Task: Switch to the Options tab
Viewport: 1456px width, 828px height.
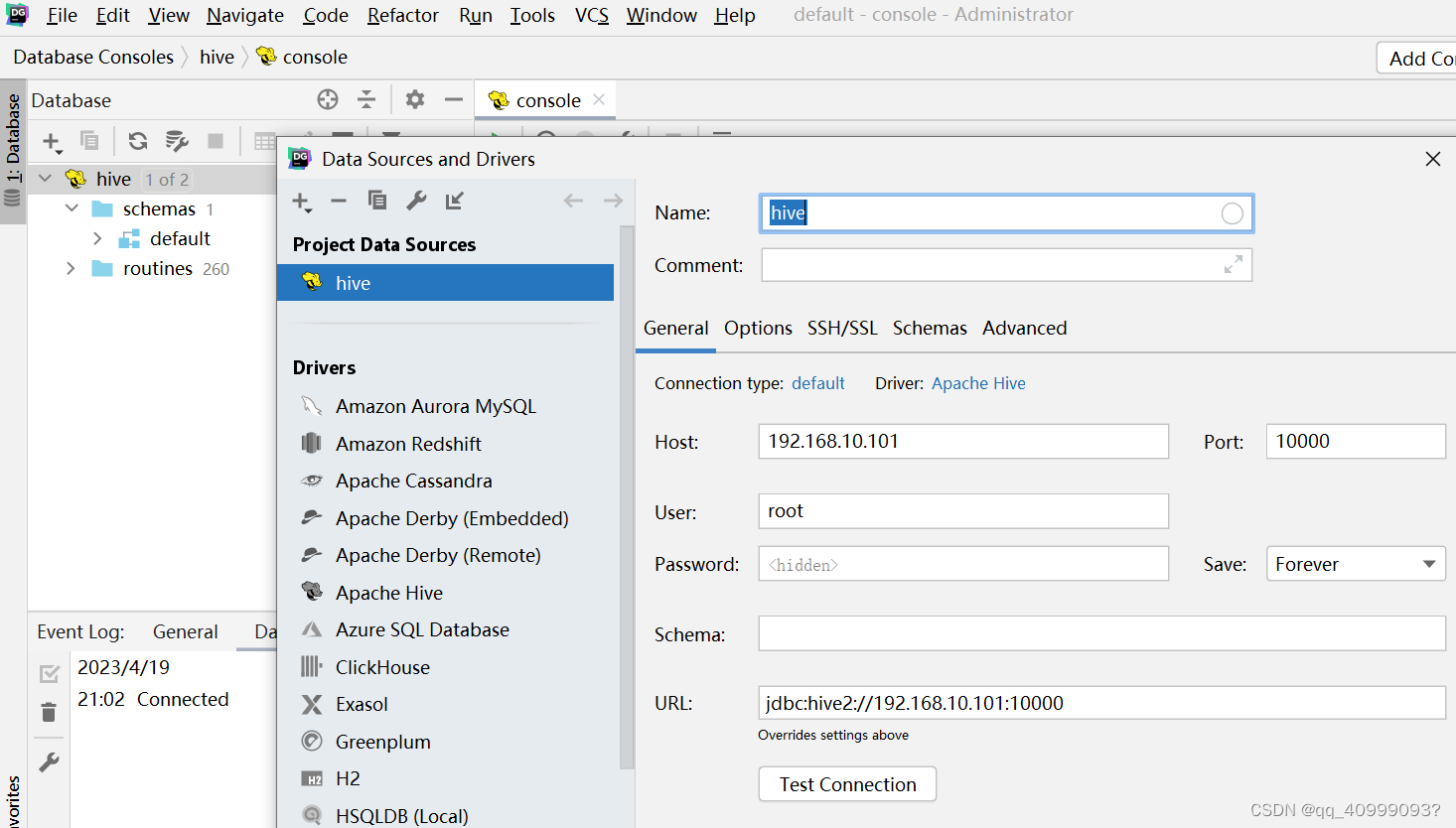Action: coord(758,328)
